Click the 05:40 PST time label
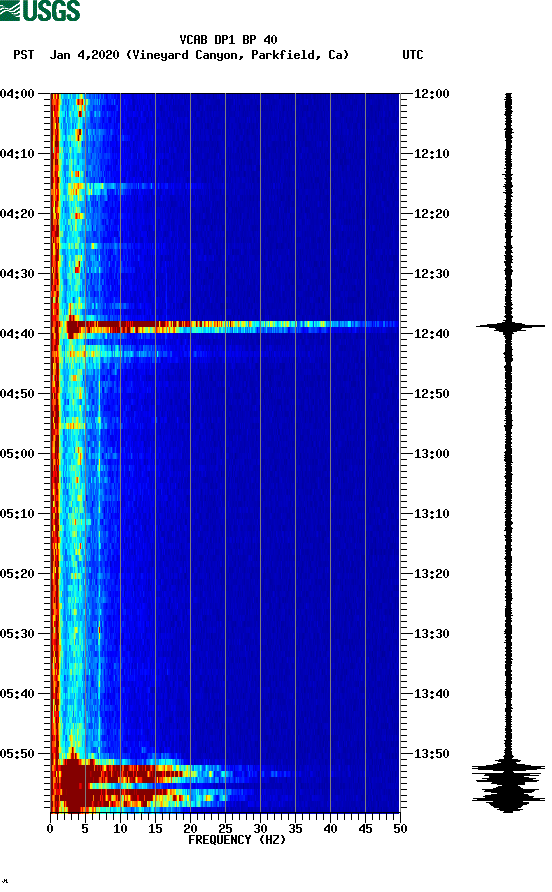552x892 pixels. pos(18,693)
